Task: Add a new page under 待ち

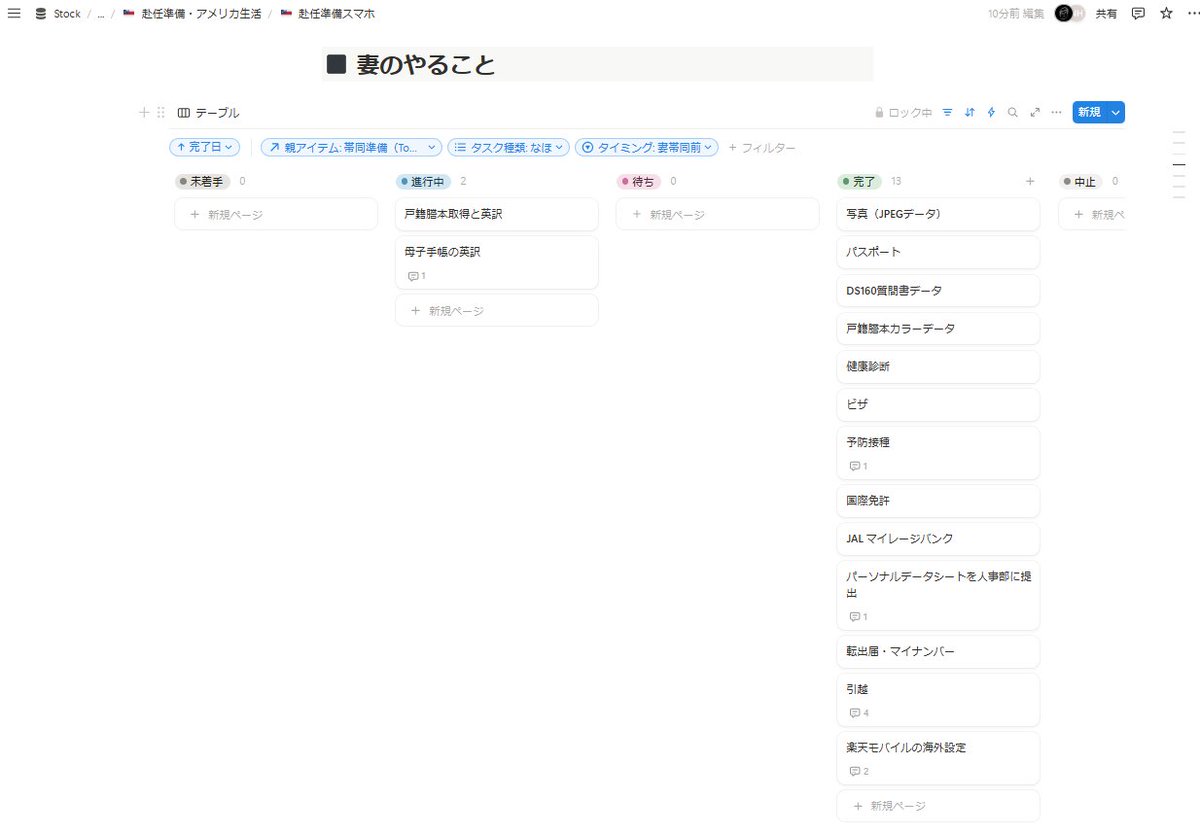Action: pyautogui.click(x=717, y=214)
